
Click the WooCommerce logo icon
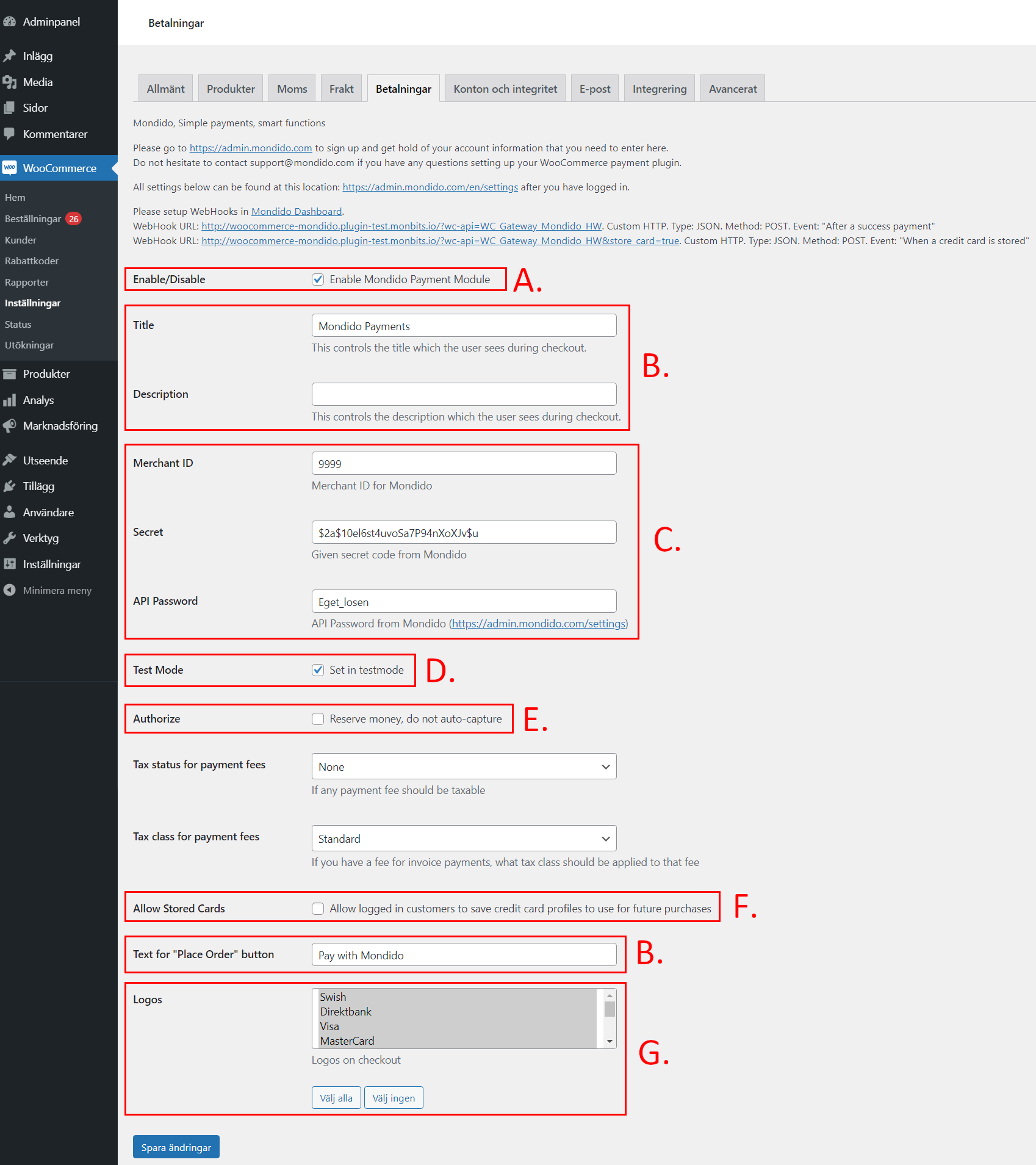[x=9, y=168]
